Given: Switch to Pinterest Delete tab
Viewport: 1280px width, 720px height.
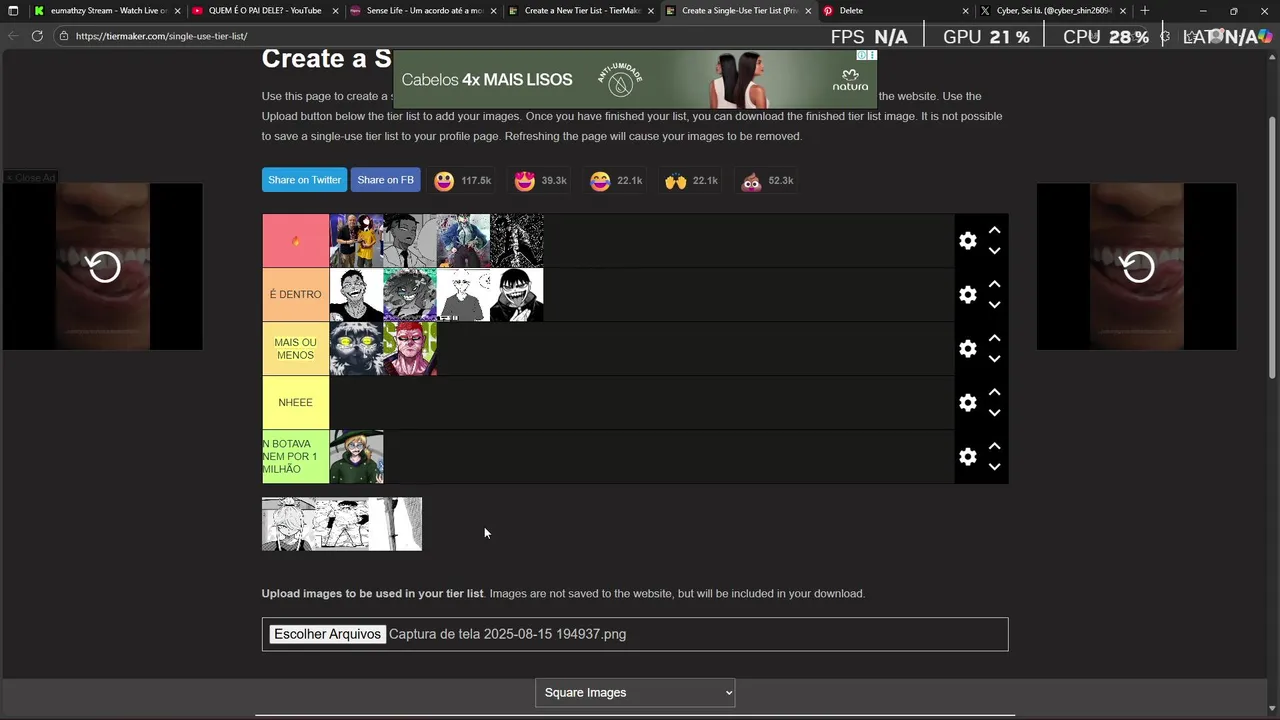Looking at the screenshot, I should pos(895,11).
